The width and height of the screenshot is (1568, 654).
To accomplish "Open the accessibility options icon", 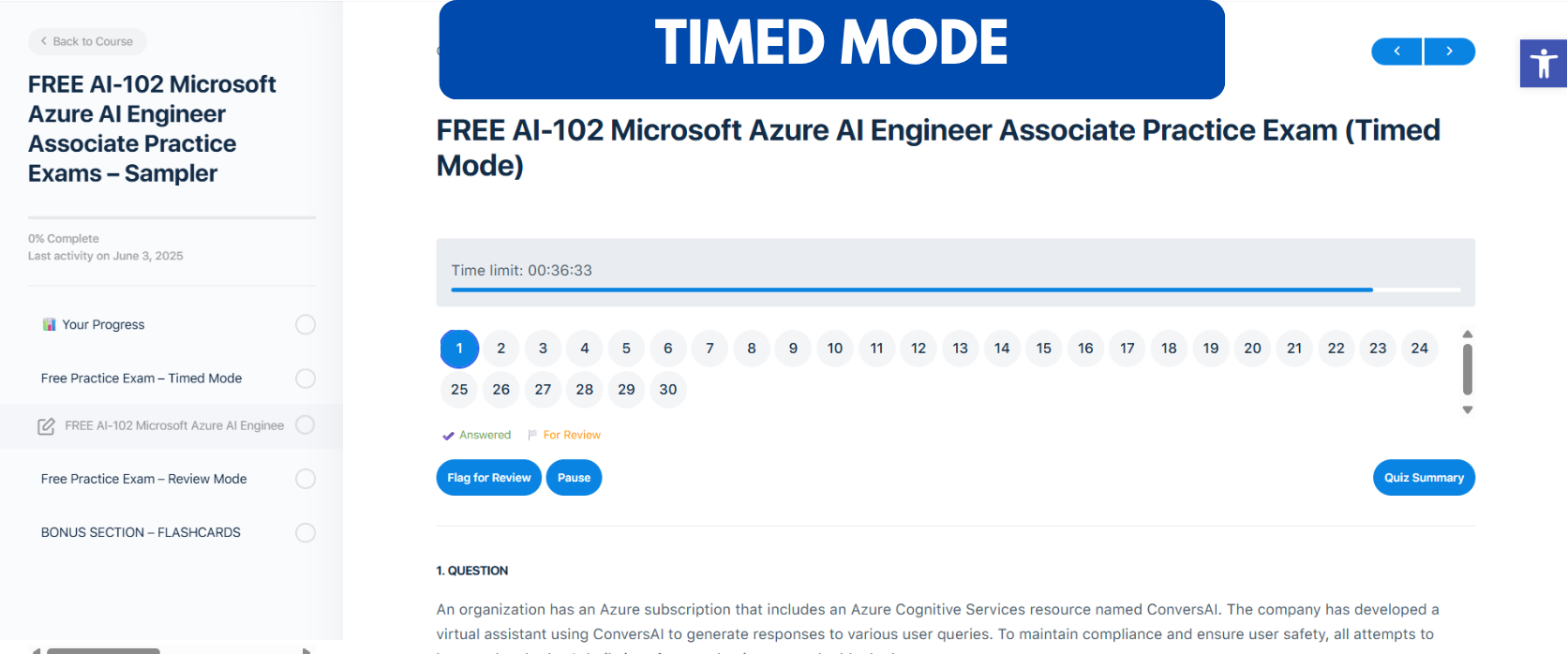I will click(x=1542, y=63).
